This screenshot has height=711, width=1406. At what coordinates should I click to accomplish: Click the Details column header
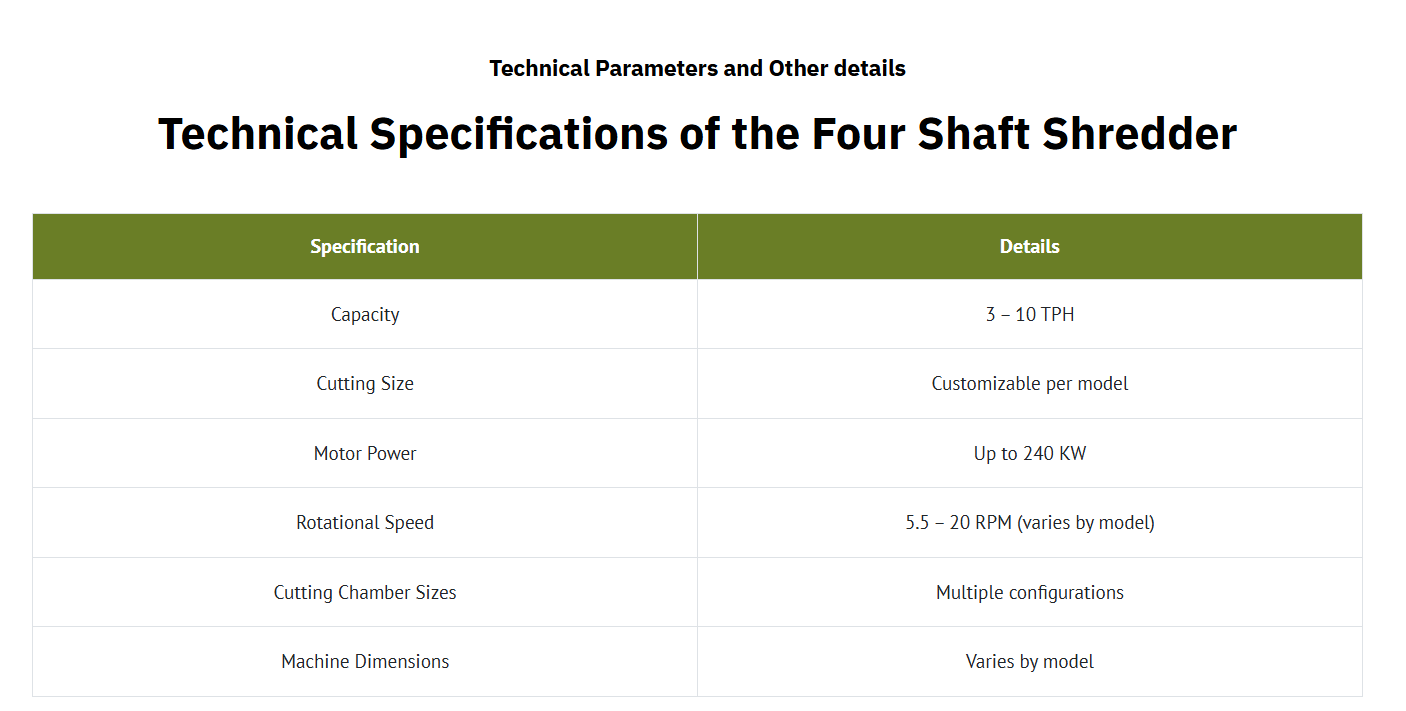click(1030, 246)
